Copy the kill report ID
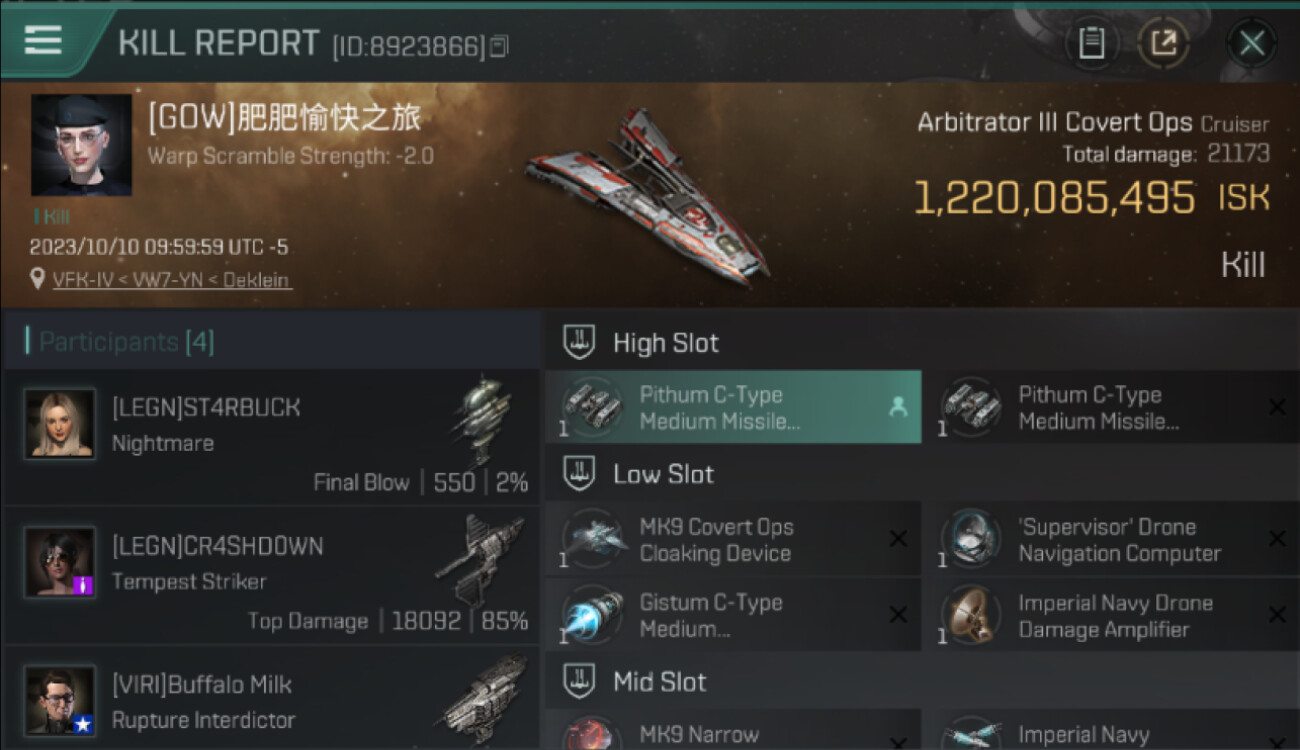1300x750 pixels. tap(499, 46)
